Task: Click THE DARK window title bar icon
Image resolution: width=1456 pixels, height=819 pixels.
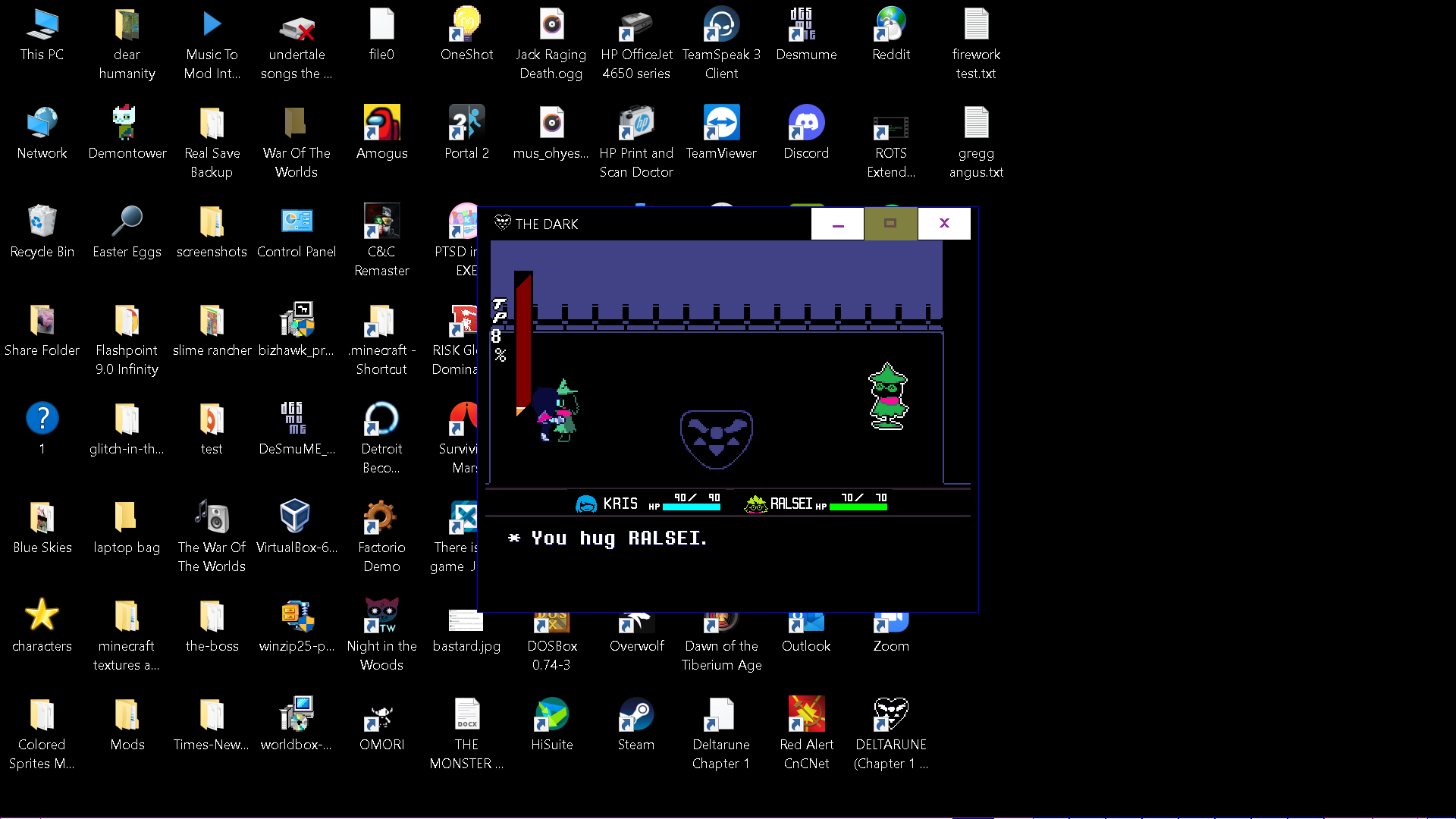Action: point(502,223)
